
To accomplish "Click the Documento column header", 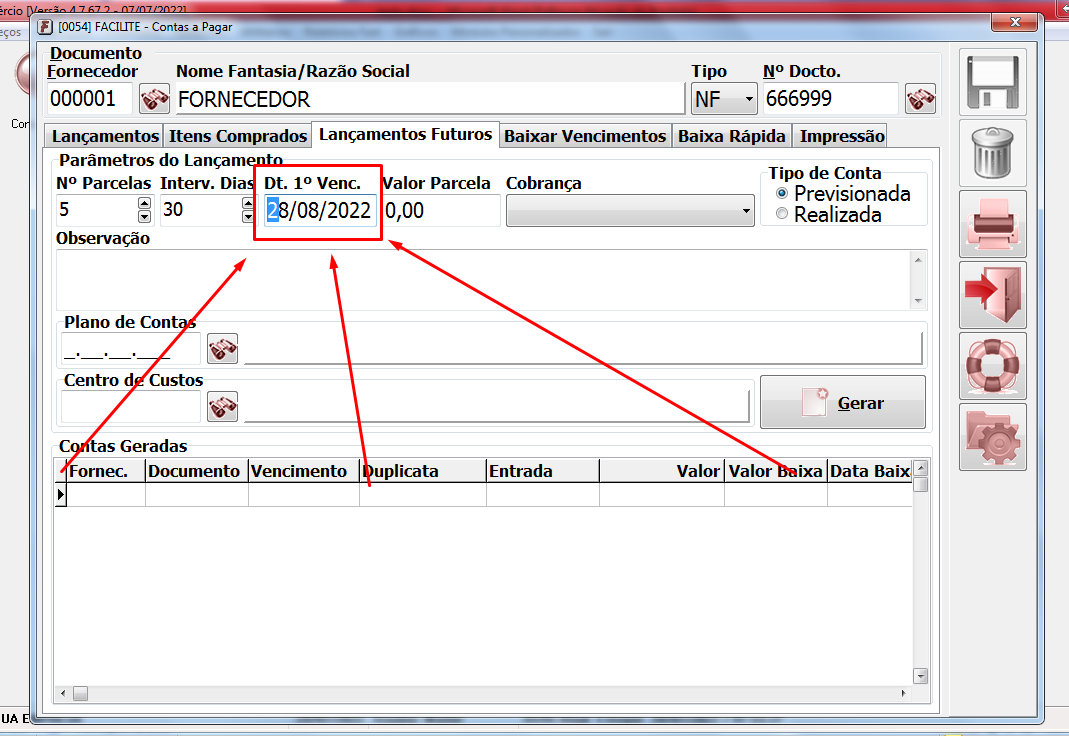I will [197, 471].
